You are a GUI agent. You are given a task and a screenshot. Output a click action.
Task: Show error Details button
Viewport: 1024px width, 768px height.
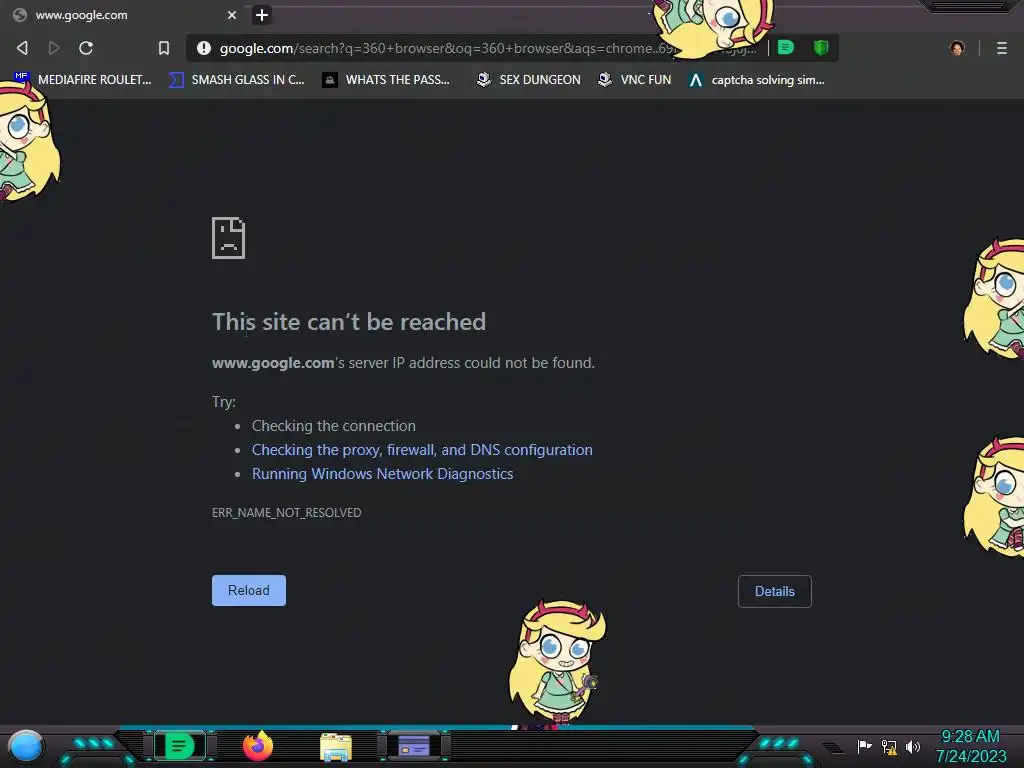(x=775, y=591)
